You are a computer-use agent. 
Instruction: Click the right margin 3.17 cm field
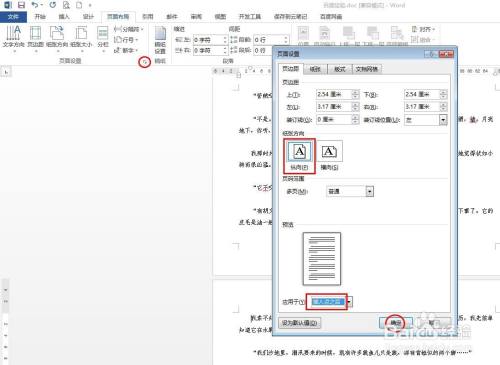pyautogui.click(x=422, y=107)
